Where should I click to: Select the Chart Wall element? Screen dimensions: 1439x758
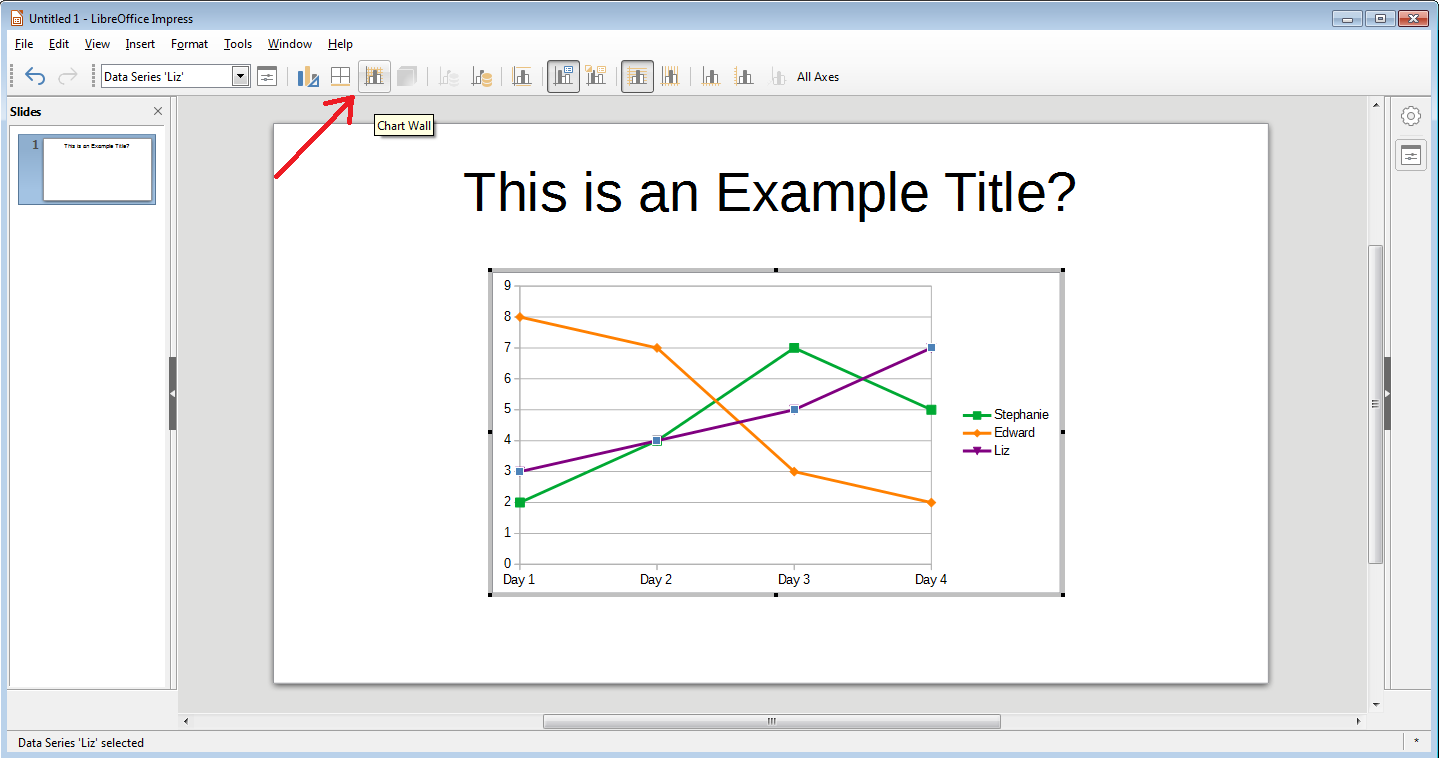tap(374, 76)
